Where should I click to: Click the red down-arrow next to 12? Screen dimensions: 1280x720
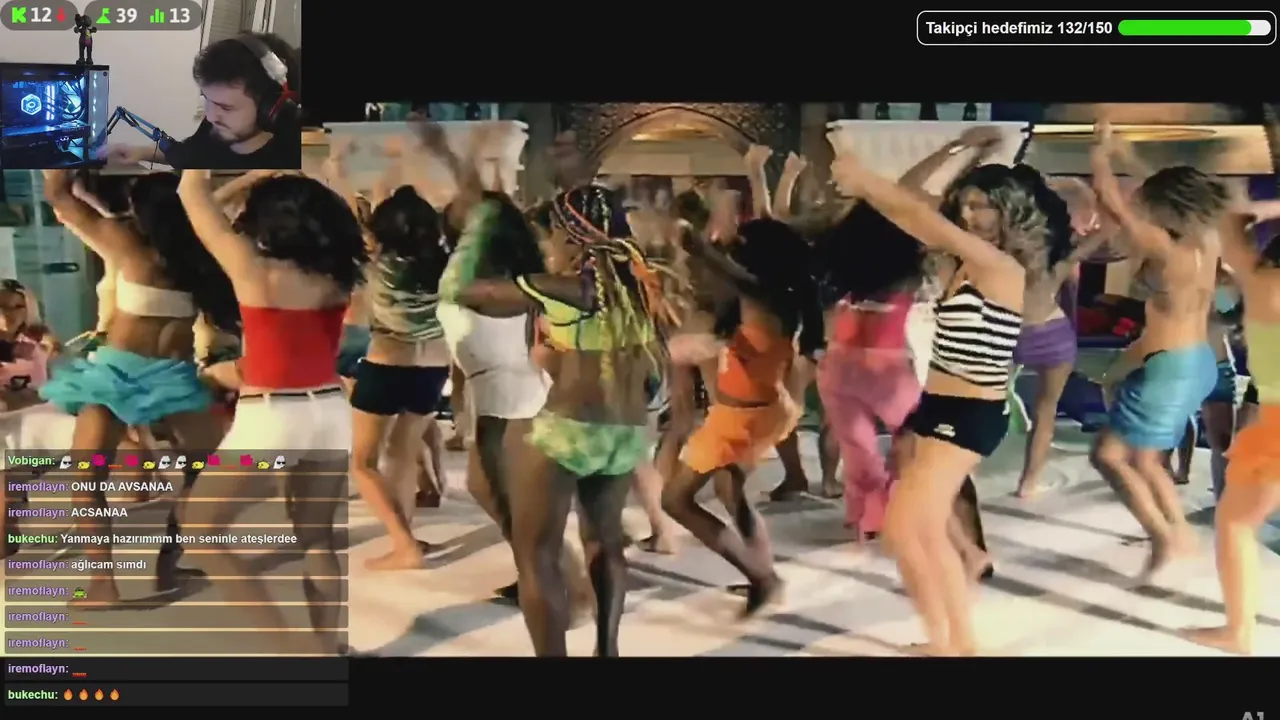tap(61, 15)
